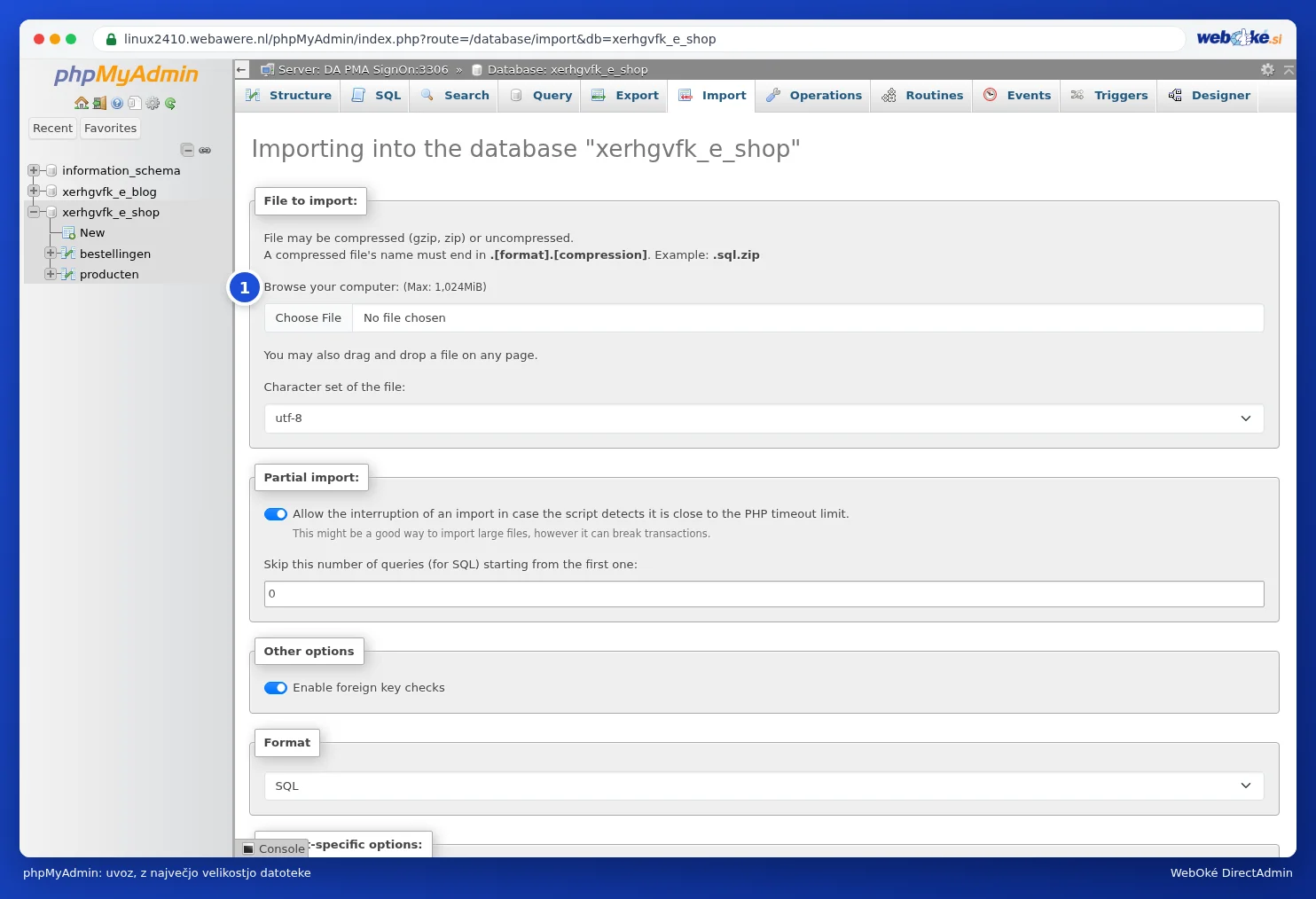This screenshot has width=1316, height=899.
Task: Click the Recent button
Action: tap(52, 129)
